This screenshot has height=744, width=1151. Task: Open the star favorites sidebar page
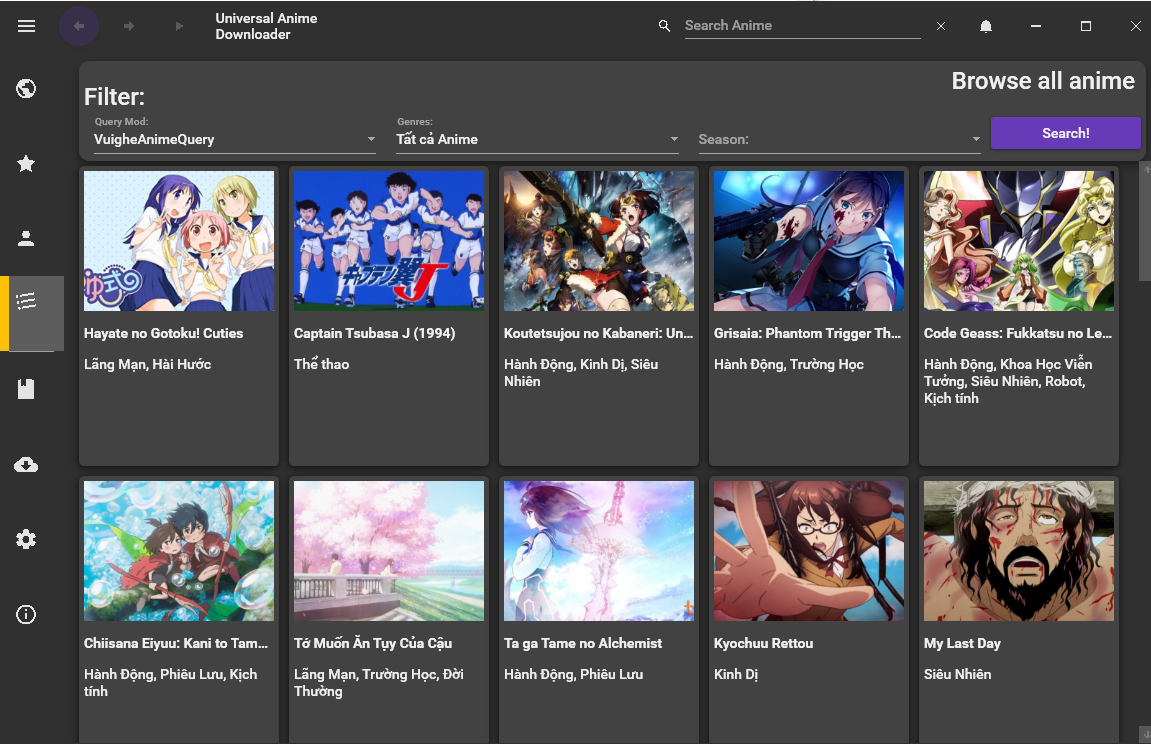[26, 164]
